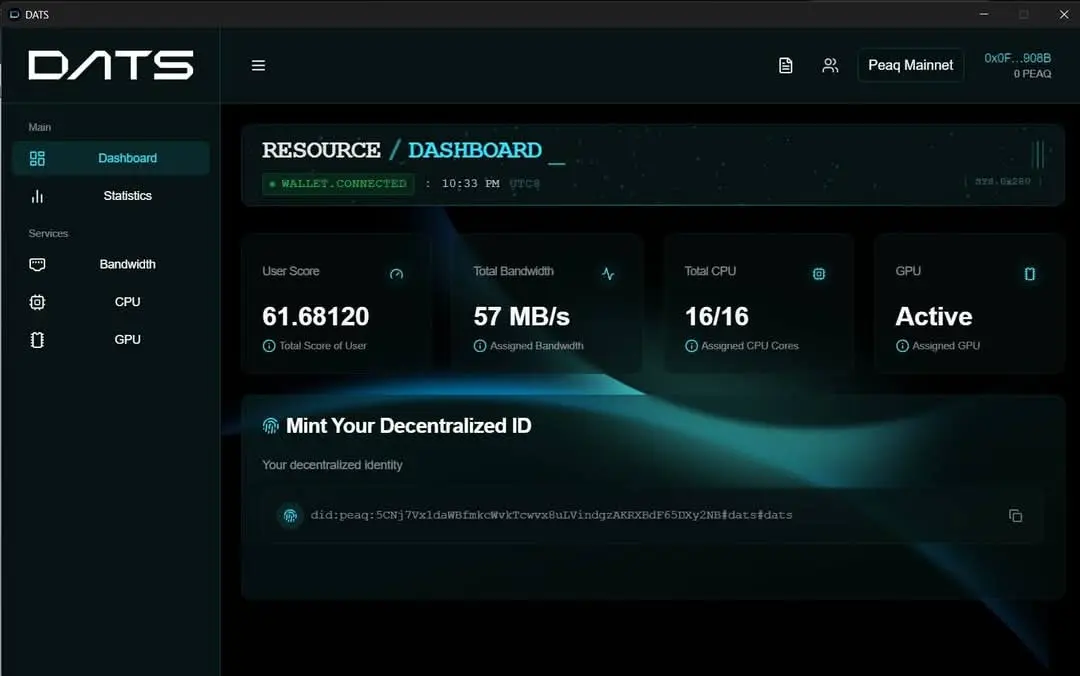Select the did:peaq identity string

[x=551, y=515]
